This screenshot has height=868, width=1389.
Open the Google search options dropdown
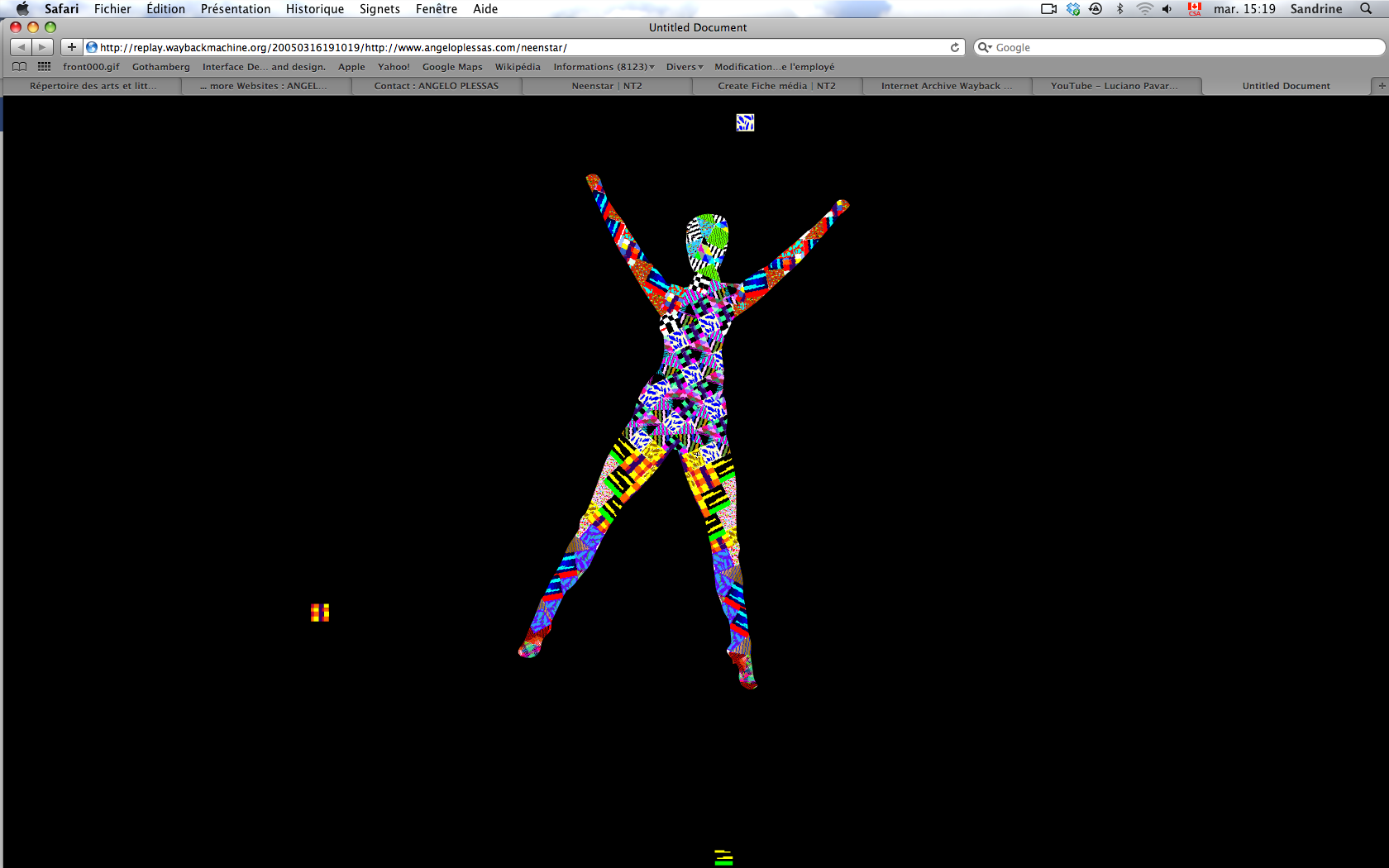[x=985, y=48]
